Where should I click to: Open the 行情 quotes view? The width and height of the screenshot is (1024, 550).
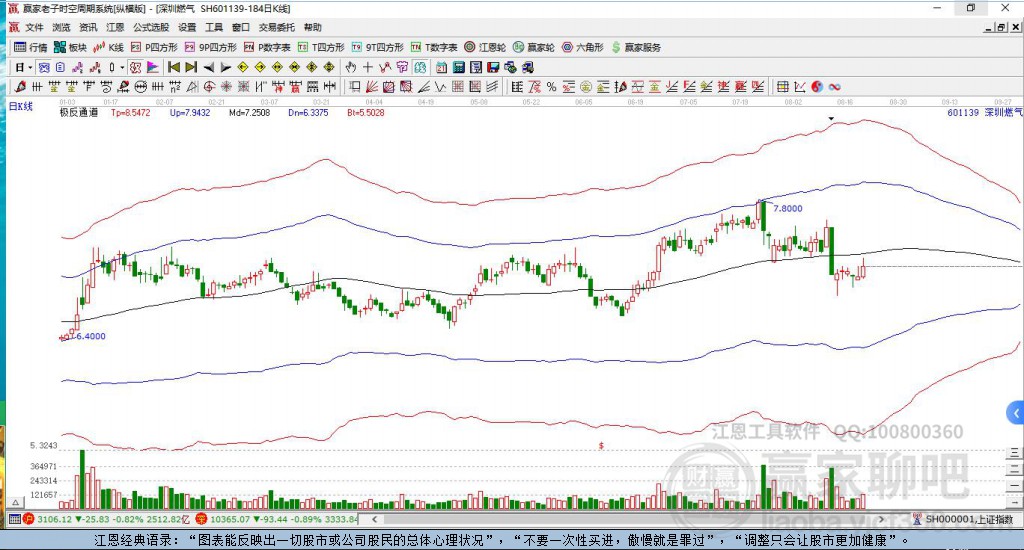tap(31, 47)
